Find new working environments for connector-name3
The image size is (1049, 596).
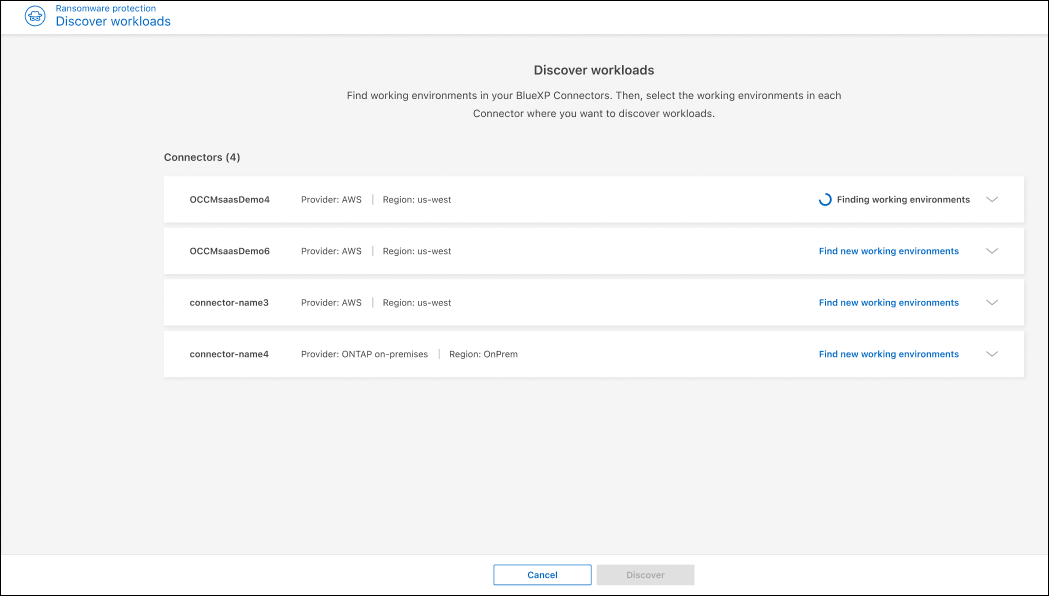888,303
